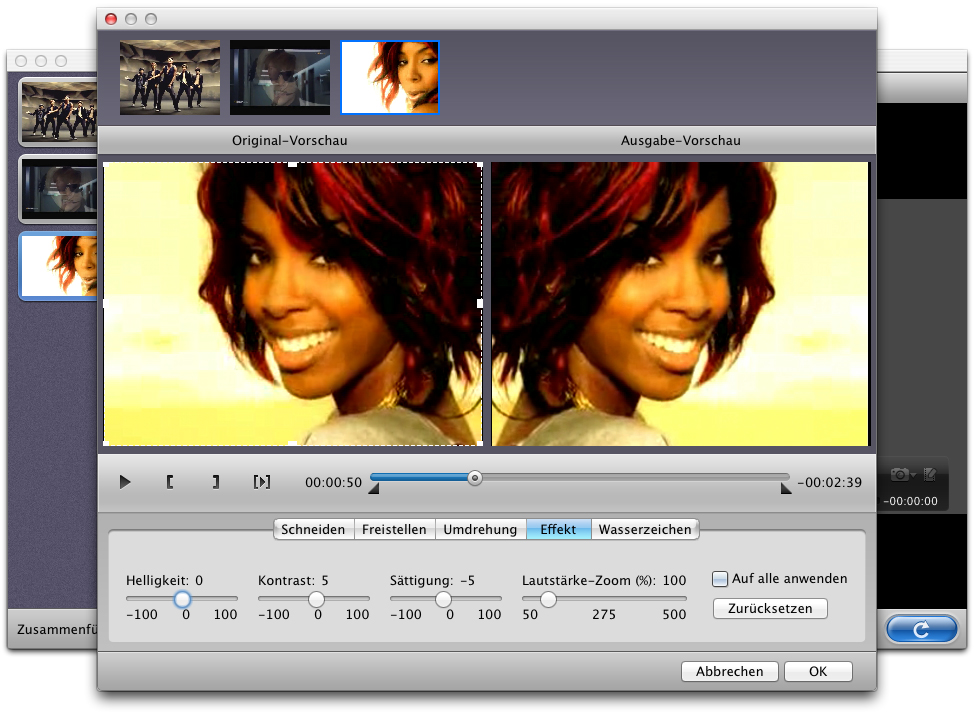This screenshot has width=974, height=715.
Task: Click the Lautstärke-Zoom slider handle
Action: coord(548,599)
